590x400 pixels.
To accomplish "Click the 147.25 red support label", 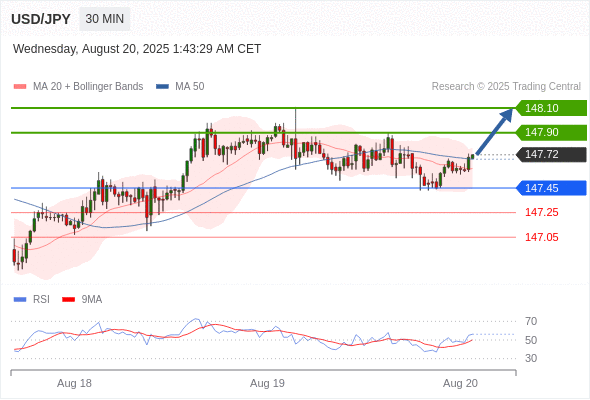I will tap(541, 213).
